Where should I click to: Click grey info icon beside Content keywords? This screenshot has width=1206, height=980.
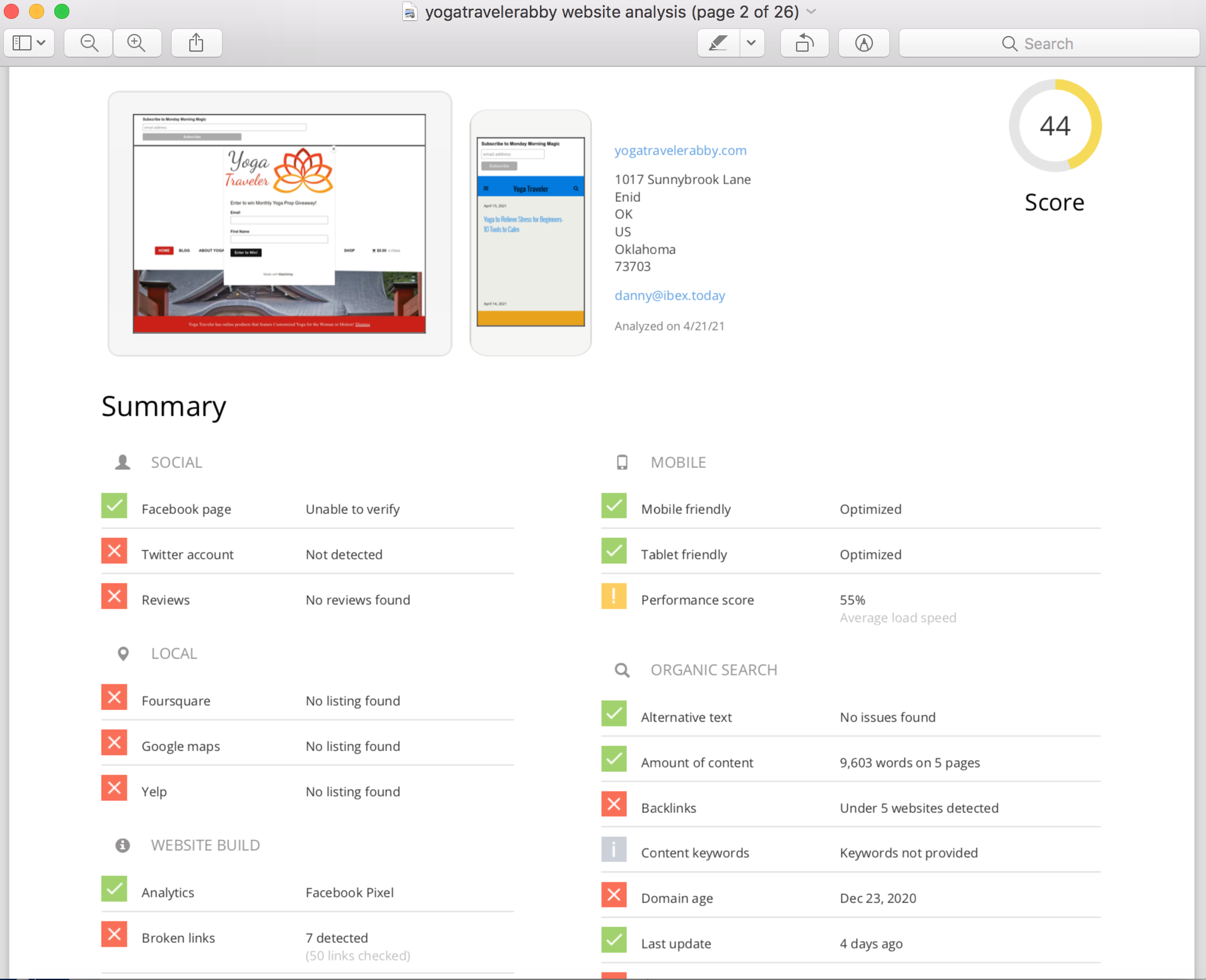click(614, 849)
